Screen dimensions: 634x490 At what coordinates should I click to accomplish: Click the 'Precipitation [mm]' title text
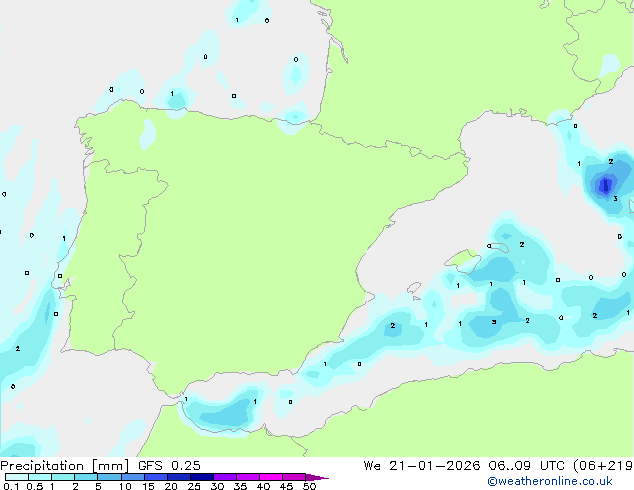click(x=65, y=466)
